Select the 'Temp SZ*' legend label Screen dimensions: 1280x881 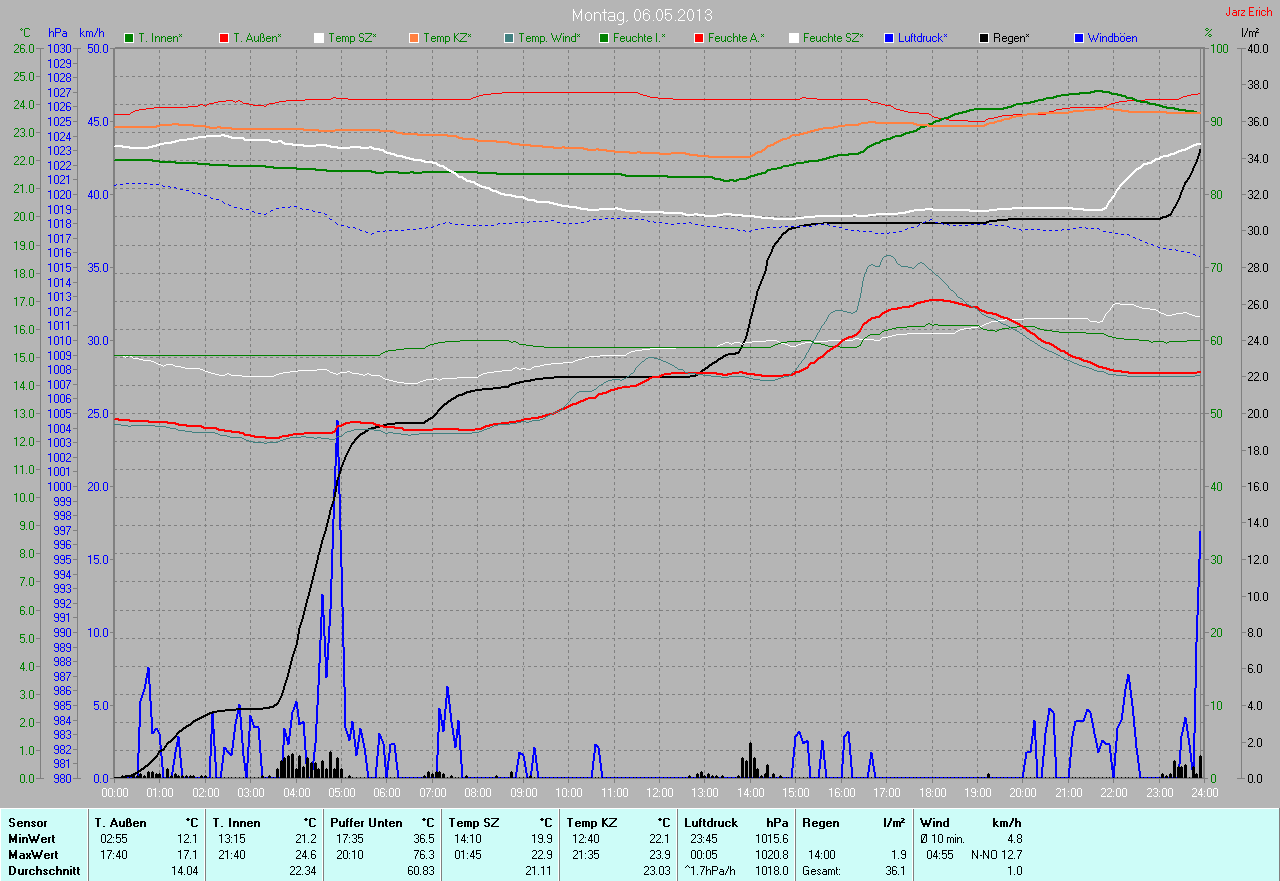click(352, 38)
